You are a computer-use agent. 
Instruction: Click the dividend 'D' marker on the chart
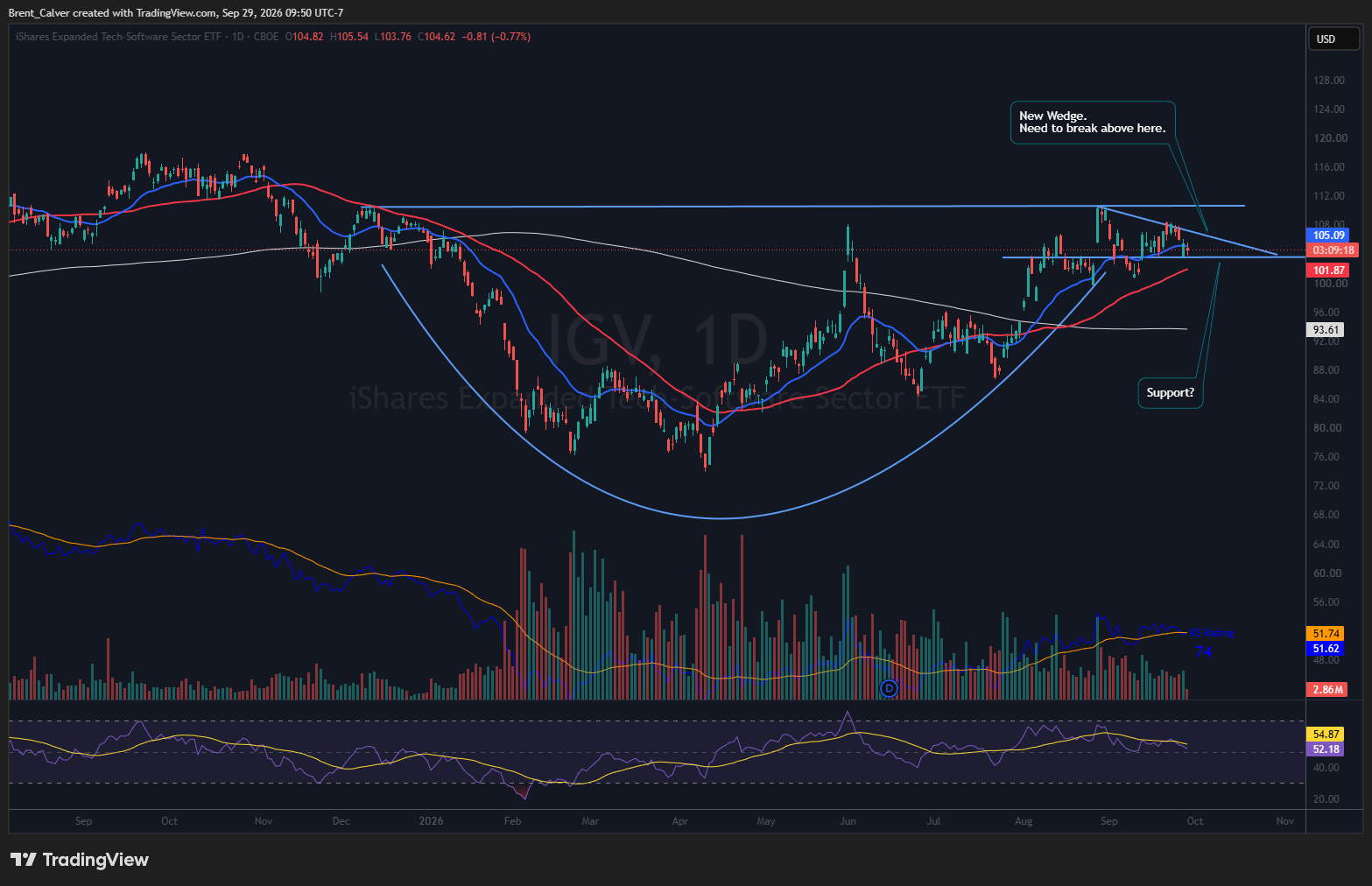click(x=889, y=688)
